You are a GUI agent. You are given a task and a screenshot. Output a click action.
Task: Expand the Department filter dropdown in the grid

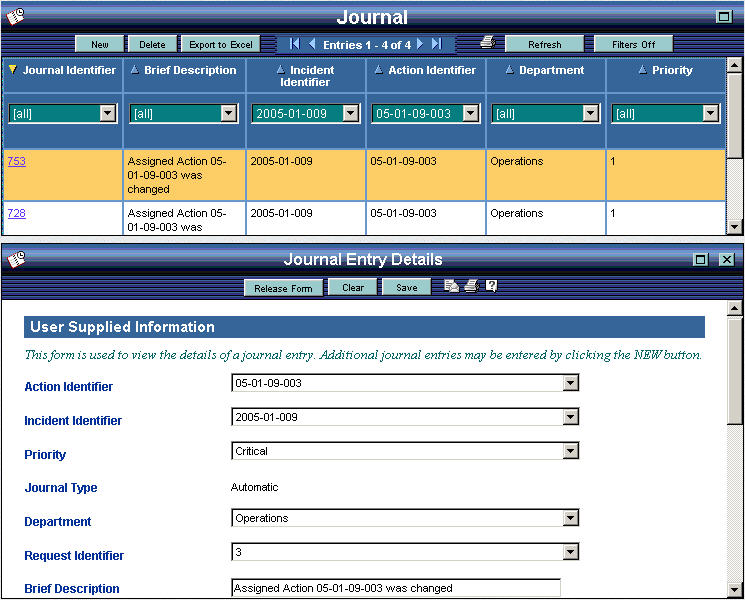[x=590, y=114]
